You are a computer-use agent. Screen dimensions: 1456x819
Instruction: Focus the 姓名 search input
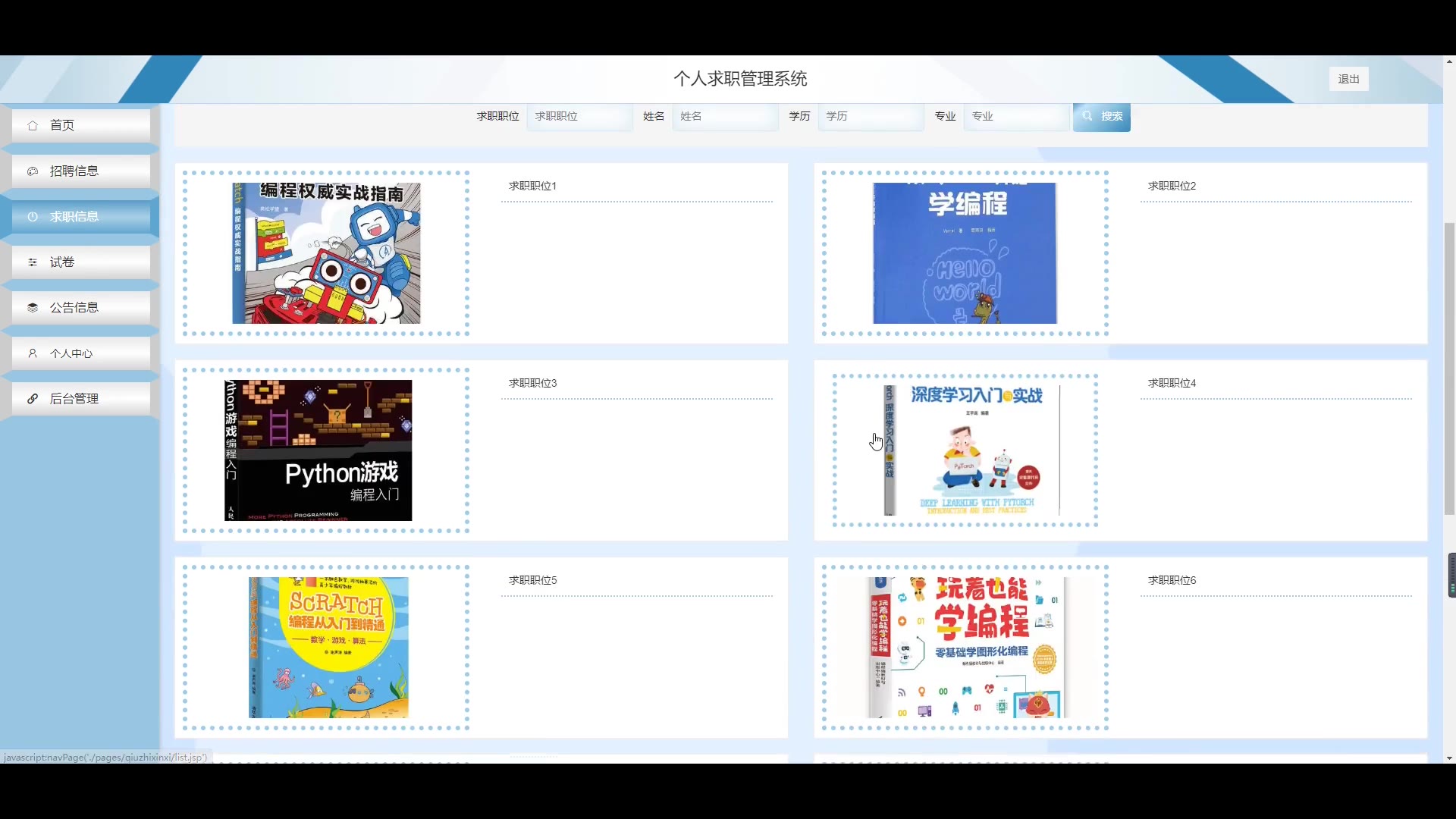click(x=725, y=116)
